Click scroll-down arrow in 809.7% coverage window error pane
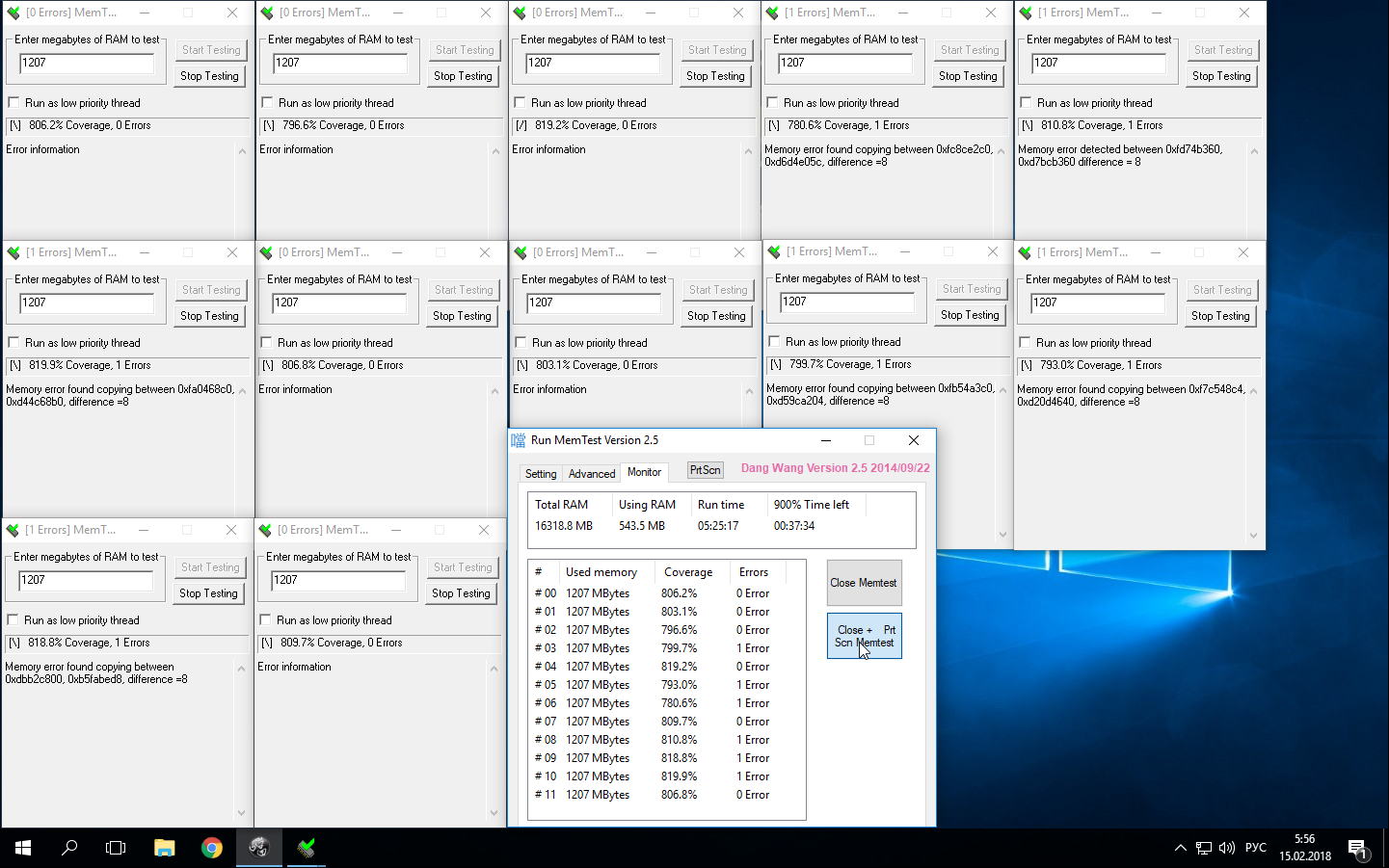This screenshot has height=868, width=1389. [494, 813]
